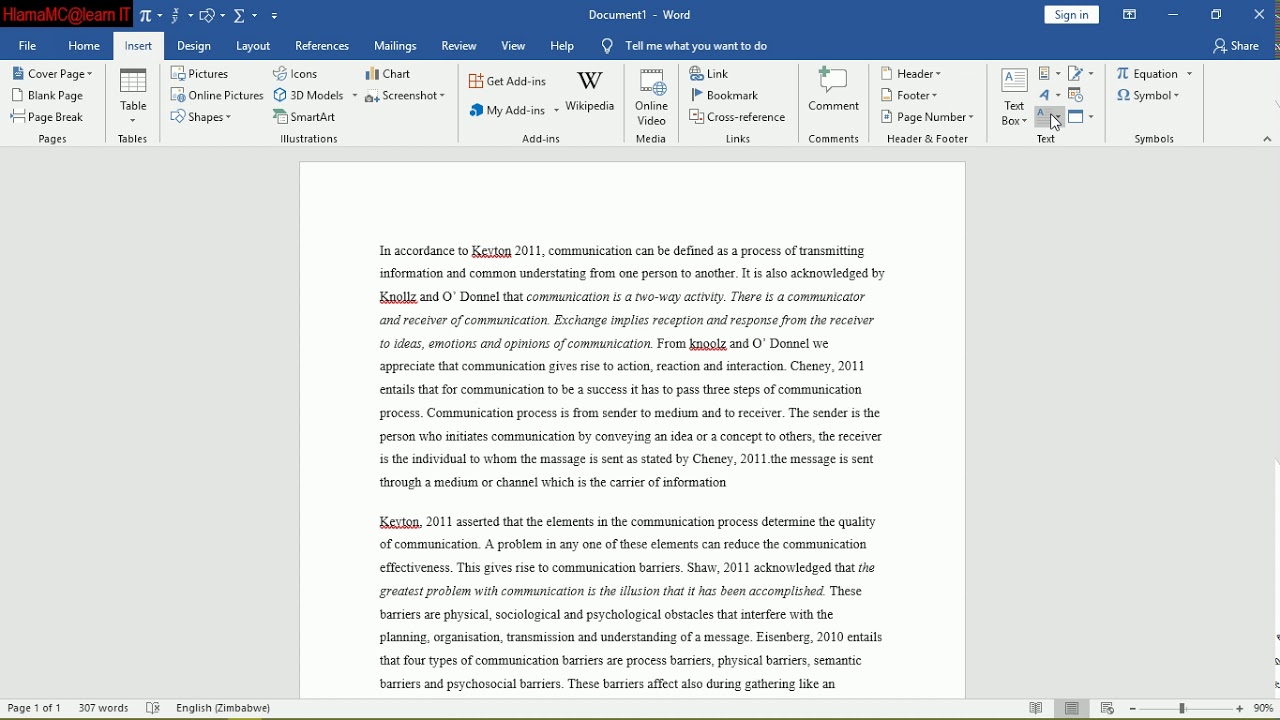The width and height of the screenshot is (1280, 720).
Task: Click the Date & Time icon
Action: click(1076, 95)
